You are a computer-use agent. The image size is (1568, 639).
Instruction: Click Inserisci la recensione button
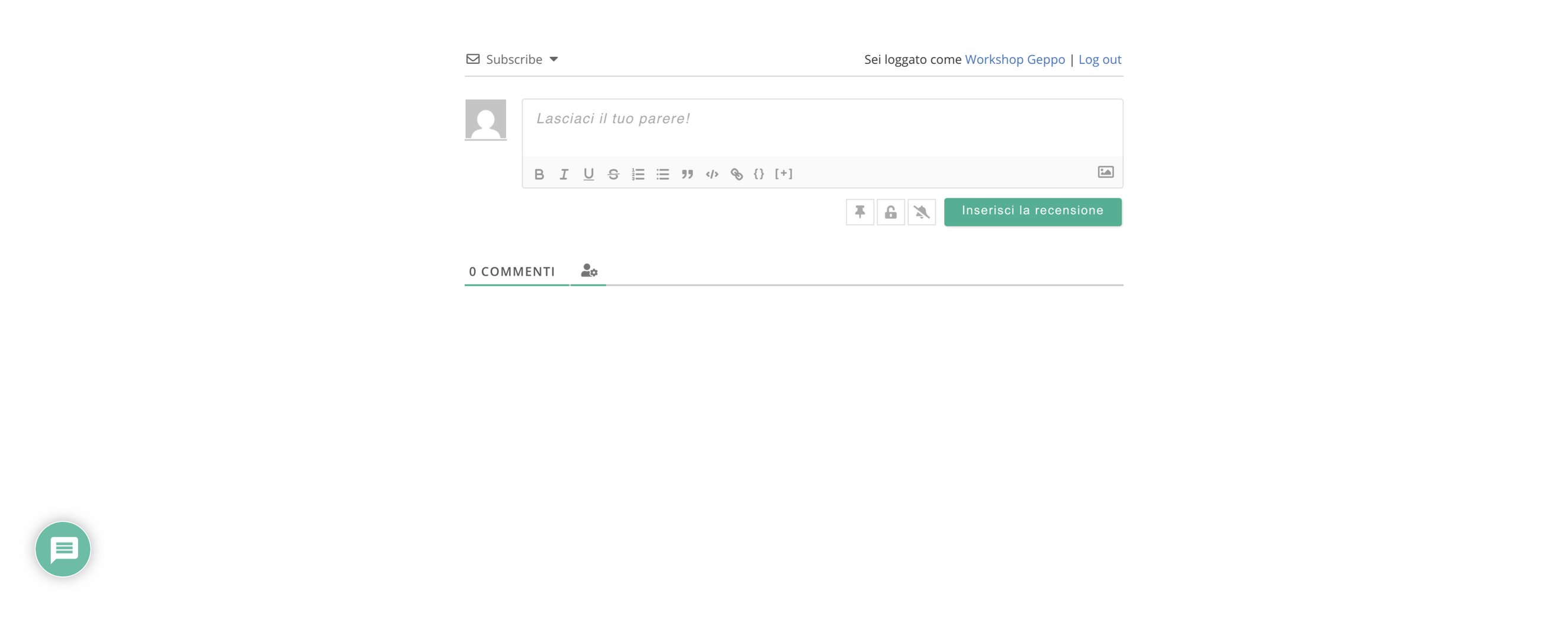1032,212
